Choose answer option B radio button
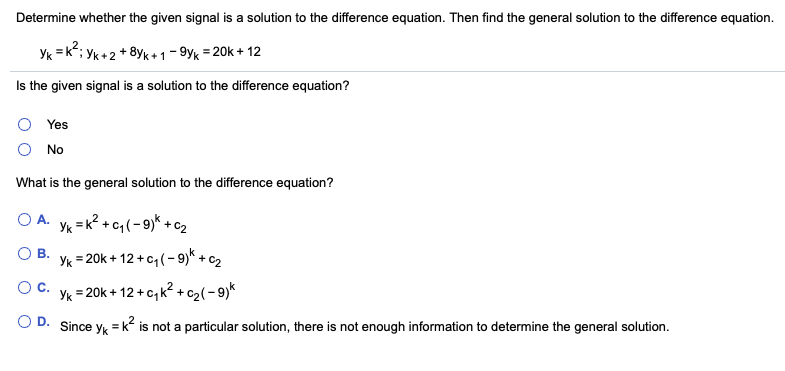 click(x=25, y=254)
